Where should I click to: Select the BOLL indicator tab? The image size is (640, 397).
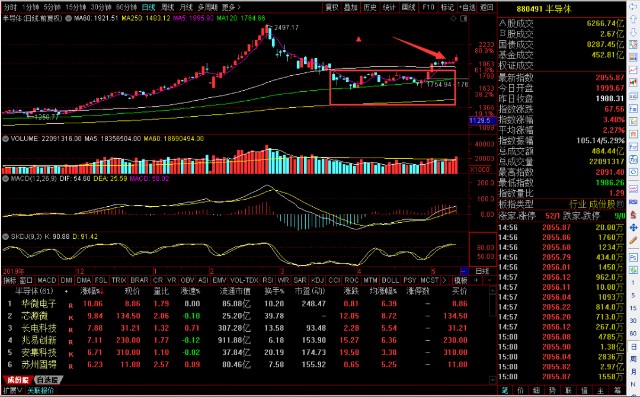[x=390, y=280]
